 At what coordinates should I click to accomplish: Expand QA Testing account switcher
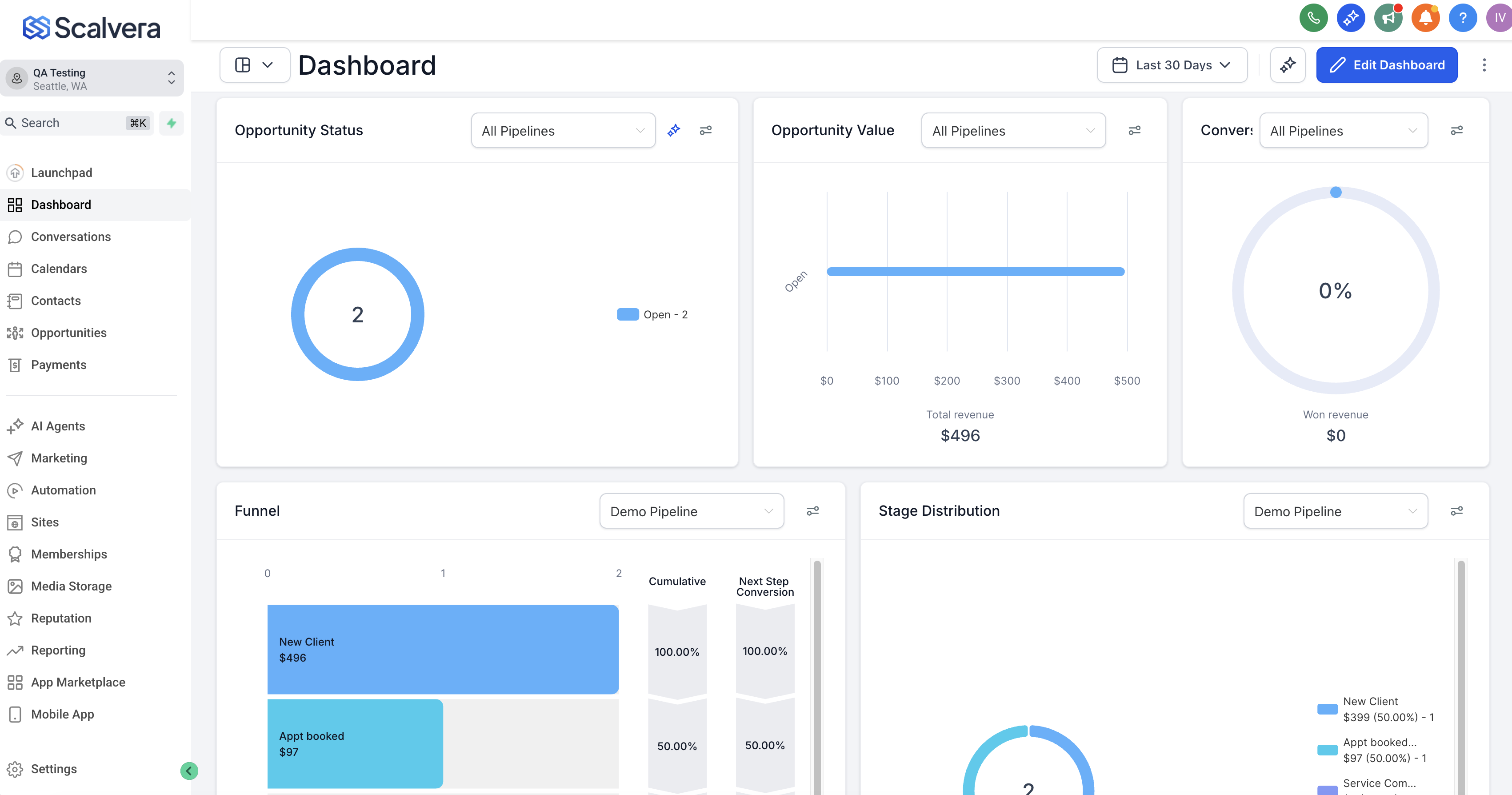coord(92,79)
